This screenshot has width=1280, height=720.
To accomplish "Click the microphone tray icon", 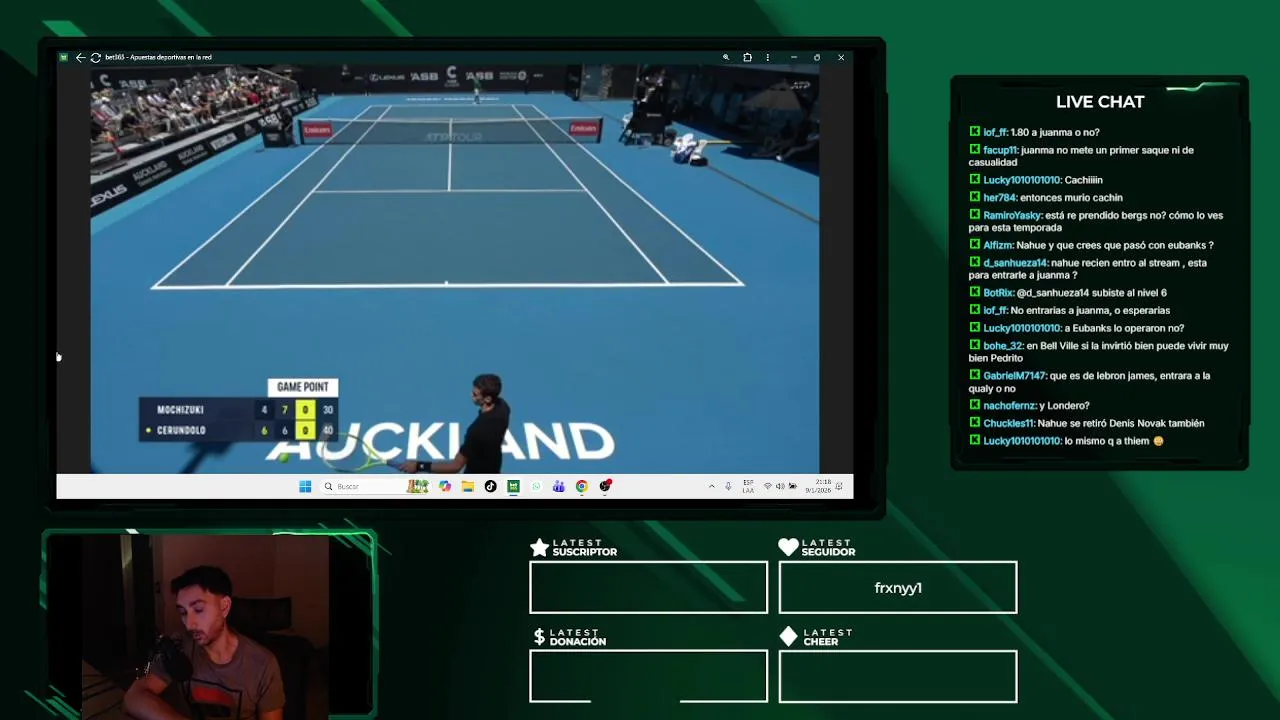I will (x=728, y=486).
